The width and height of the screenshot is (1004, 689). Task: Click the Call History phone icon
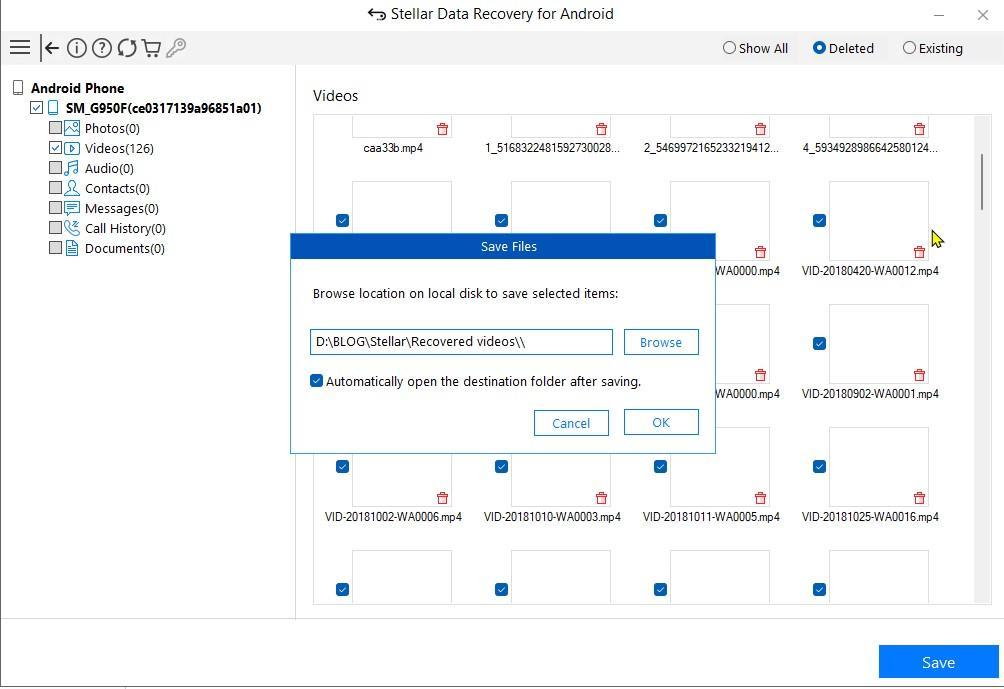click(x=72, y=228)
